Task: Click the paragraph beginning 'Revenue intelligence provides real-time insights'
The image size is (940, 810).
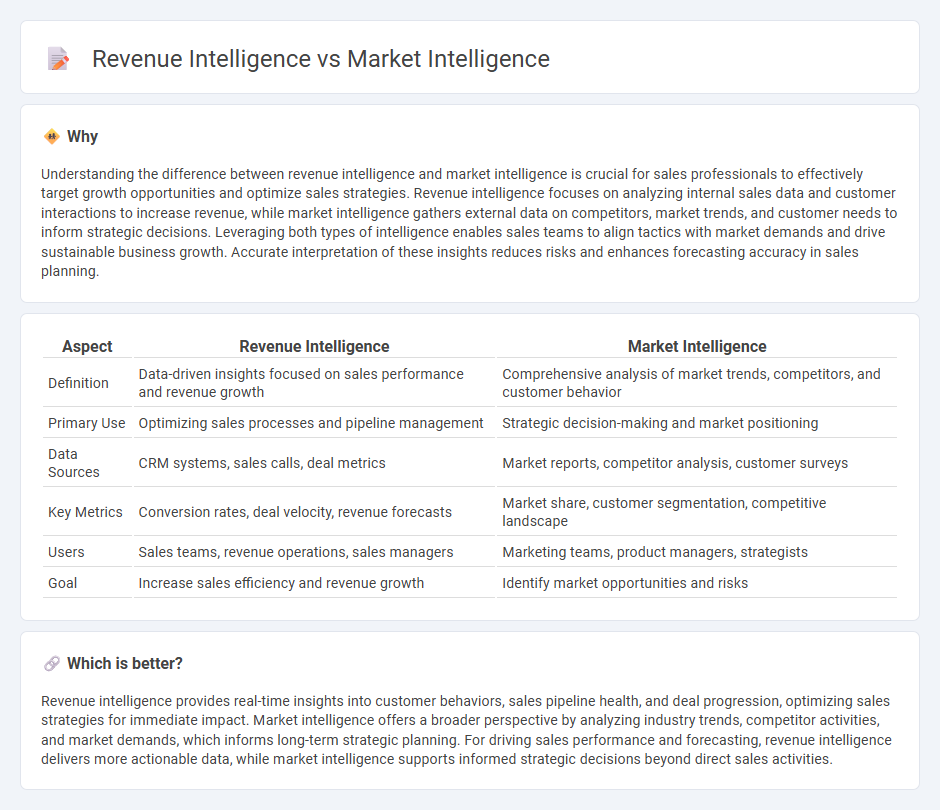Action: 466,730
